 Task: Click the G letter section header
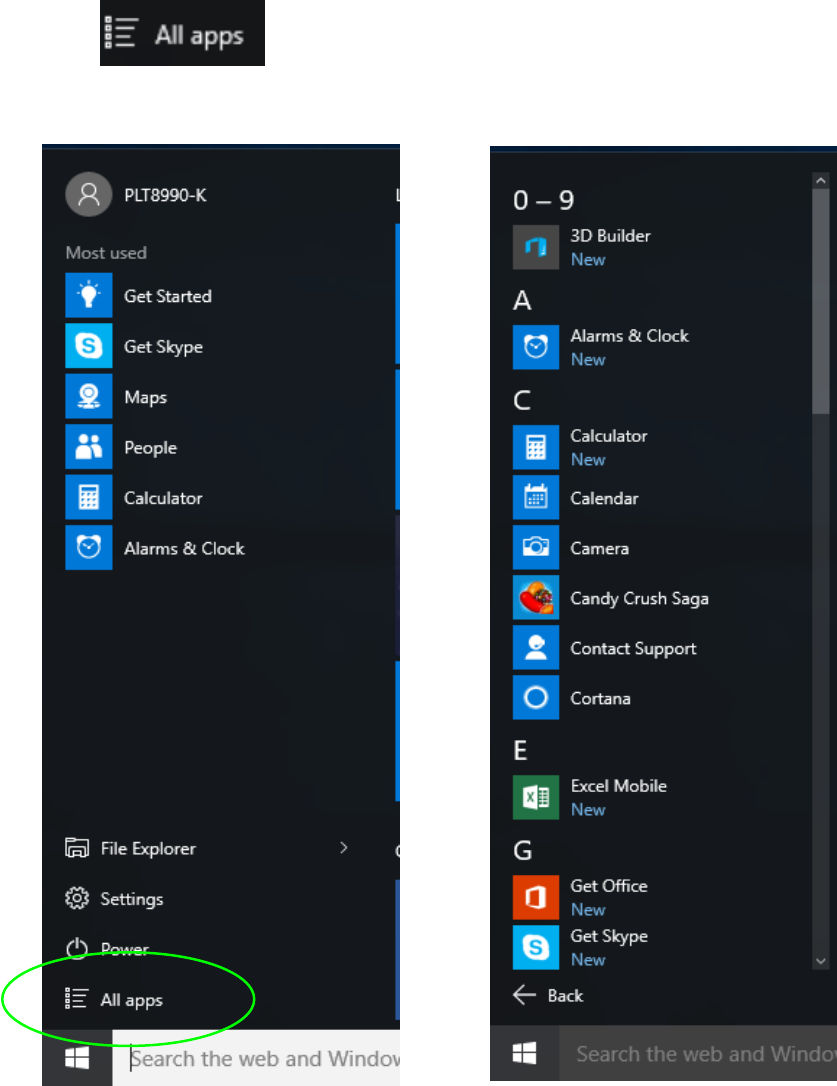523,851
